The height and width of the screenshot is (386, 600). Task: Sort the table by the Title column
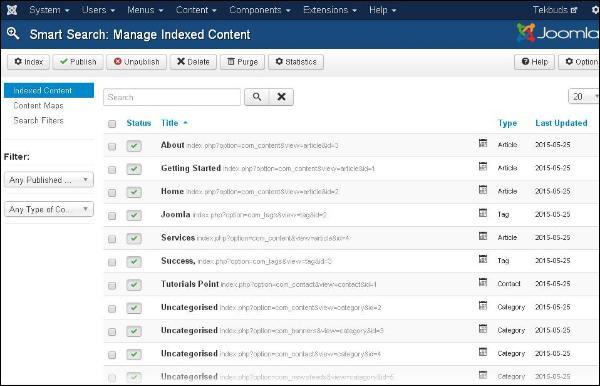coord(170,123)
